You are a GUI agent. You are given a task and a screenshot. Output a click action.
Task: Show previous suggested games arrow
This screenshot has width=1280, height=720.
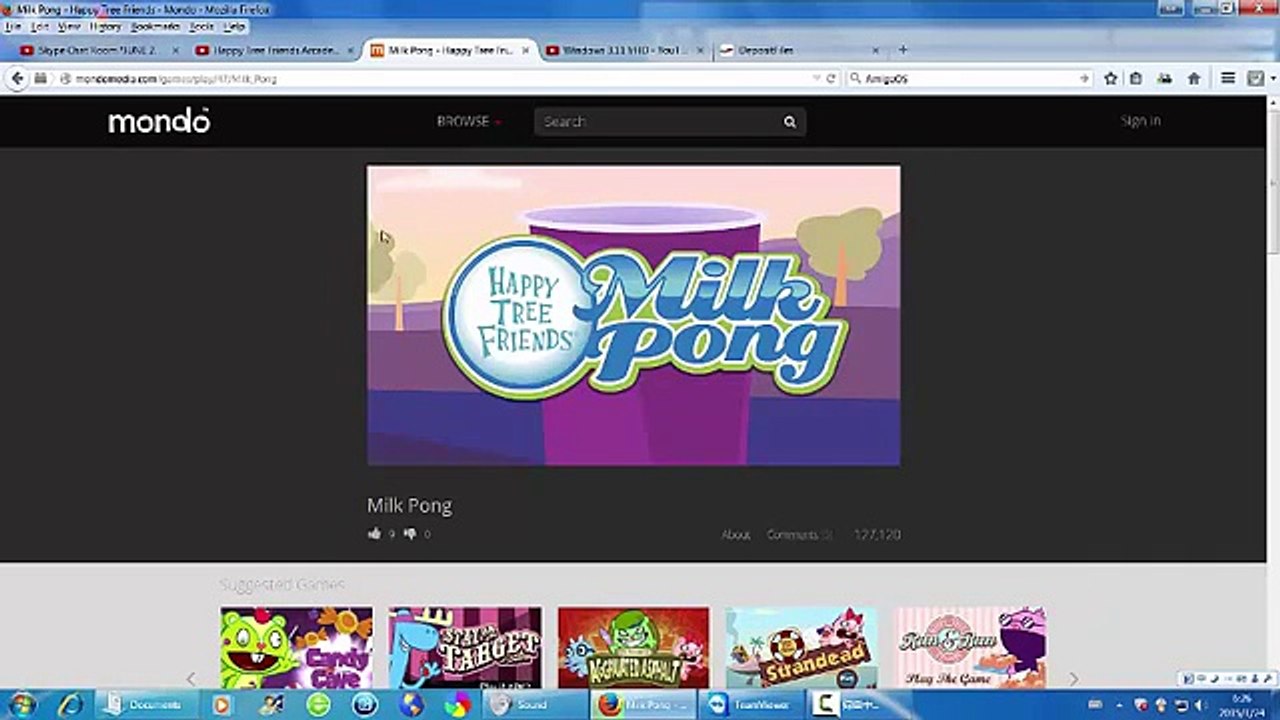coord(191,679)
